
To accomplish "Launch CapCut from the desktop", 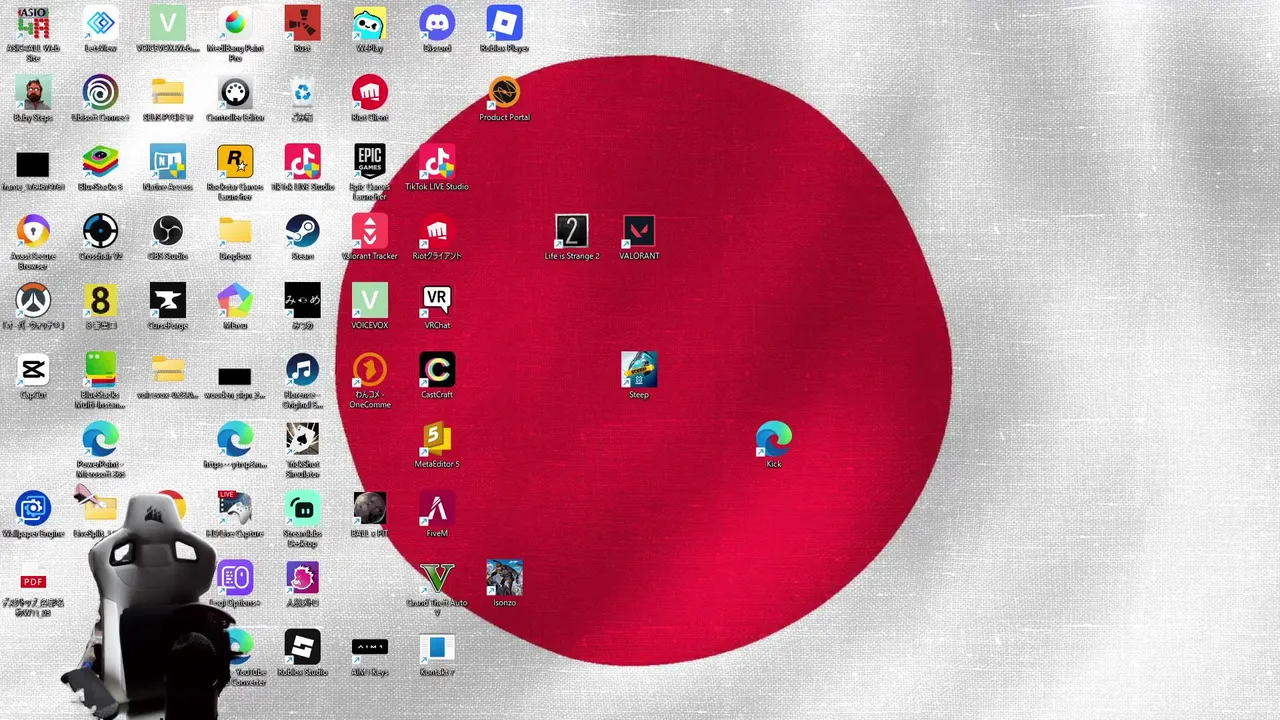I will coord(33,370).
